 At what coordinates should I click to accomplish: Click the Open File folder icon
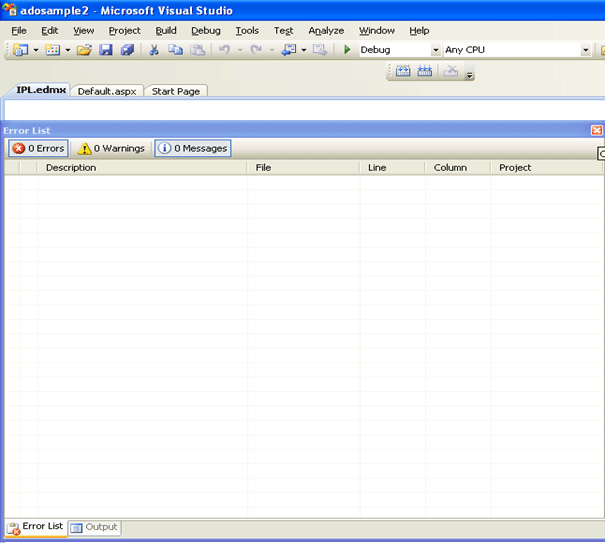[x=84, y=50]
